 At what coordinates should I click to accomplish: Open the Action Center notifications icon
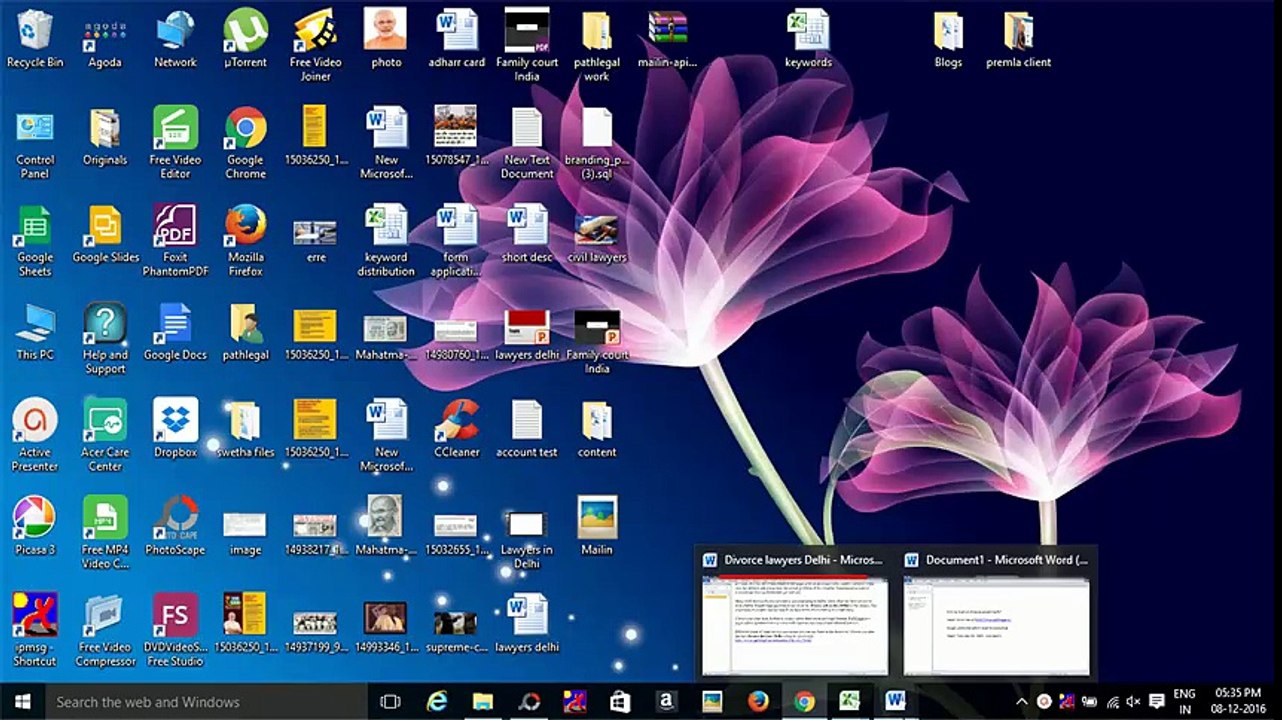[x=1157, y=701]
